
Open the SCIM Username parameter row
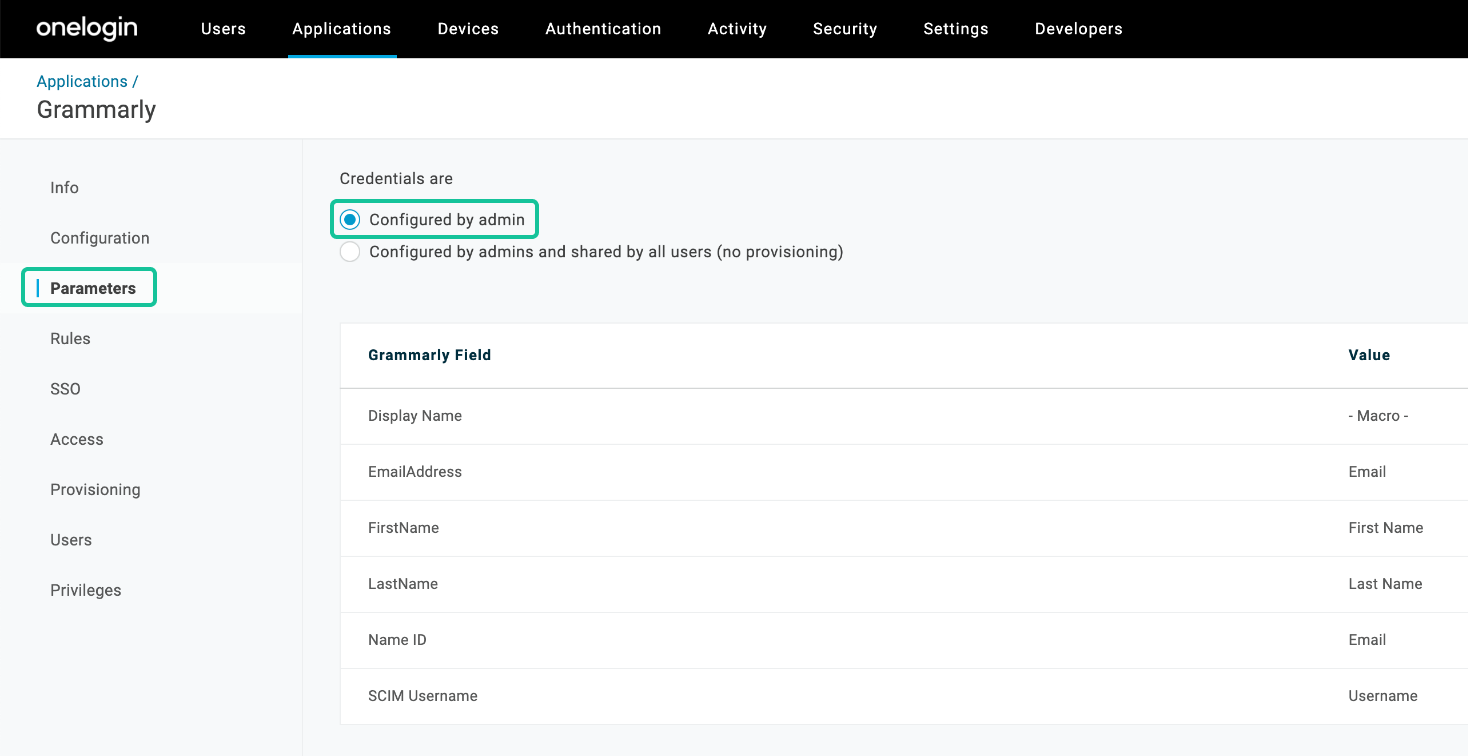click(x=904, y=696)
